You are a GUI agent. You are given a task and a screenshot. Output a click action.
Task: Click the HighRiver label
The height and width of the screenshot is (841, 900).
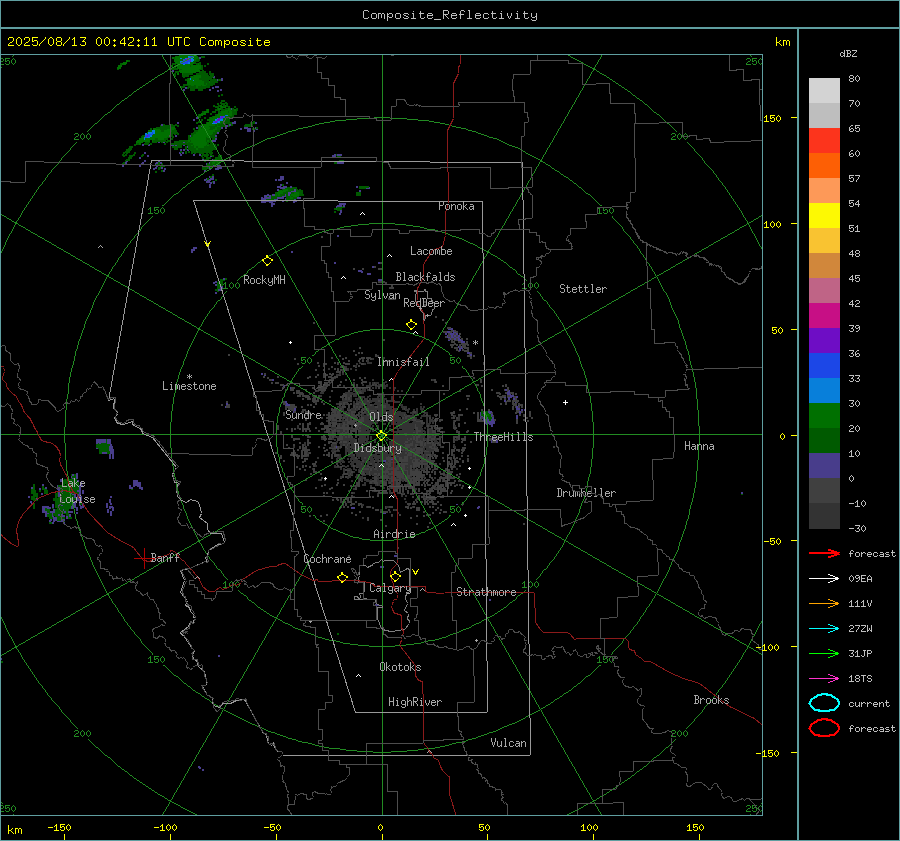415,702
